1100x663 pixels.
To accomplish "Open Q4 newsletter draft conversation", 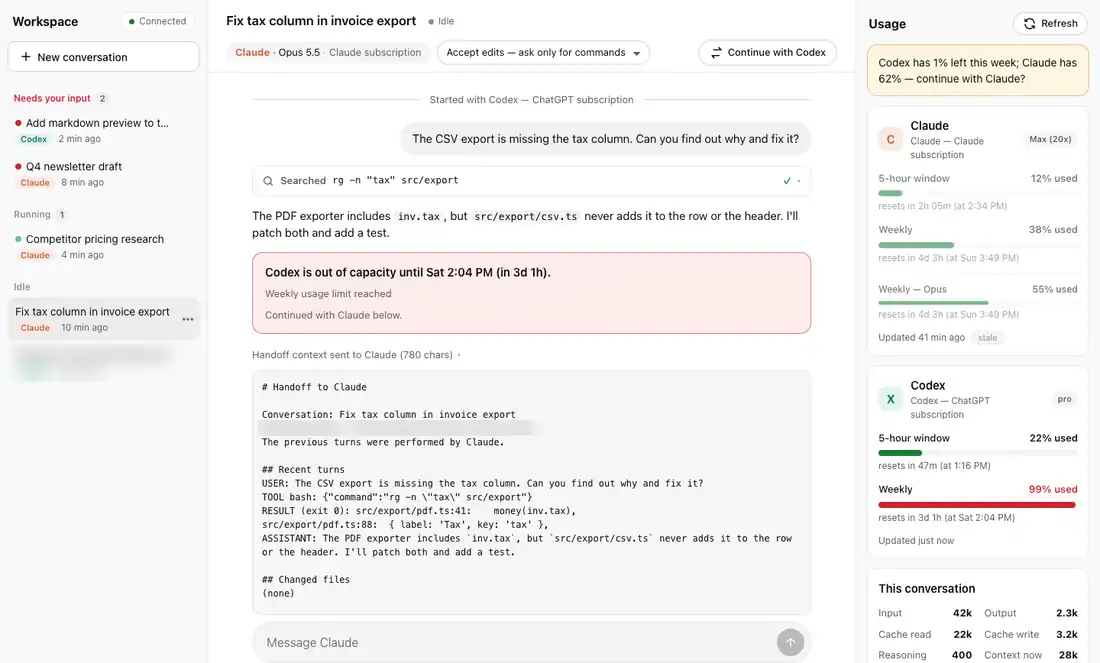I will 103,174.
